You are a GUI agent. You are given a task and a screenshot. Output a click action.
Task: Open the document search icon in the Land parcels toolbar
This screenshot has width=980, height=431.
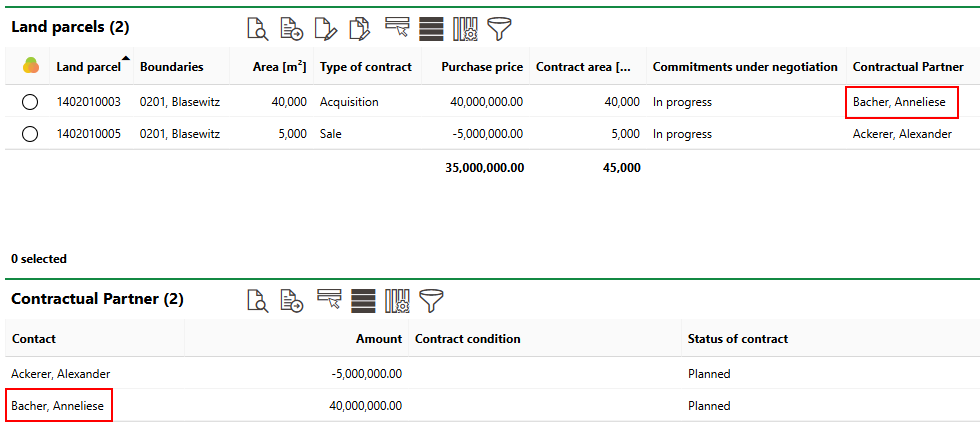point(258,29)
